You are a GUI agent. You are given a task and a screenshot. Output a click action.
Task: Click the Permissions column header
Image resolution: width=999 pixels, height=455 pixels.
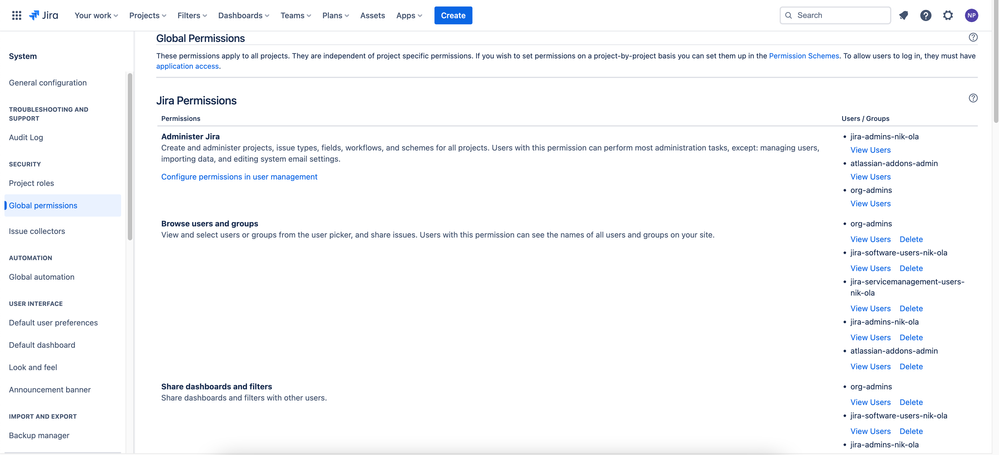coord(181,119)
